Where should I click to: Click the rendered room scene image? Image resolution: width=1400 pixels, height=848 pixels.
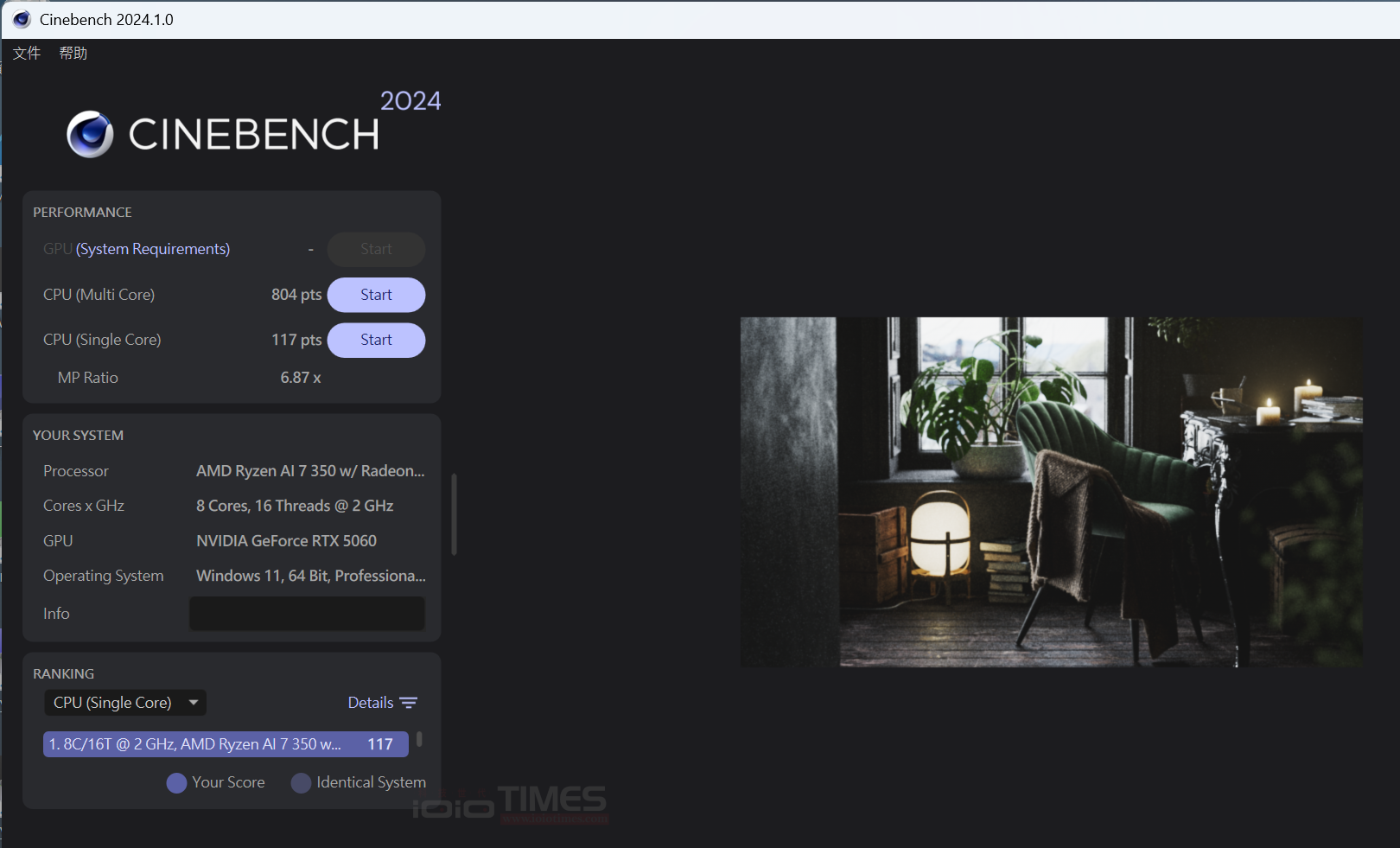coord(1051,491)
